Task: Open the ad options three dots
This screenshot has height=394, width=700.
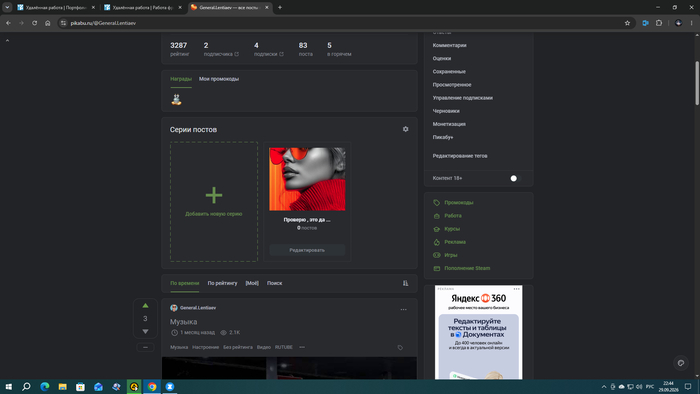Action: (x=517, y=289)
